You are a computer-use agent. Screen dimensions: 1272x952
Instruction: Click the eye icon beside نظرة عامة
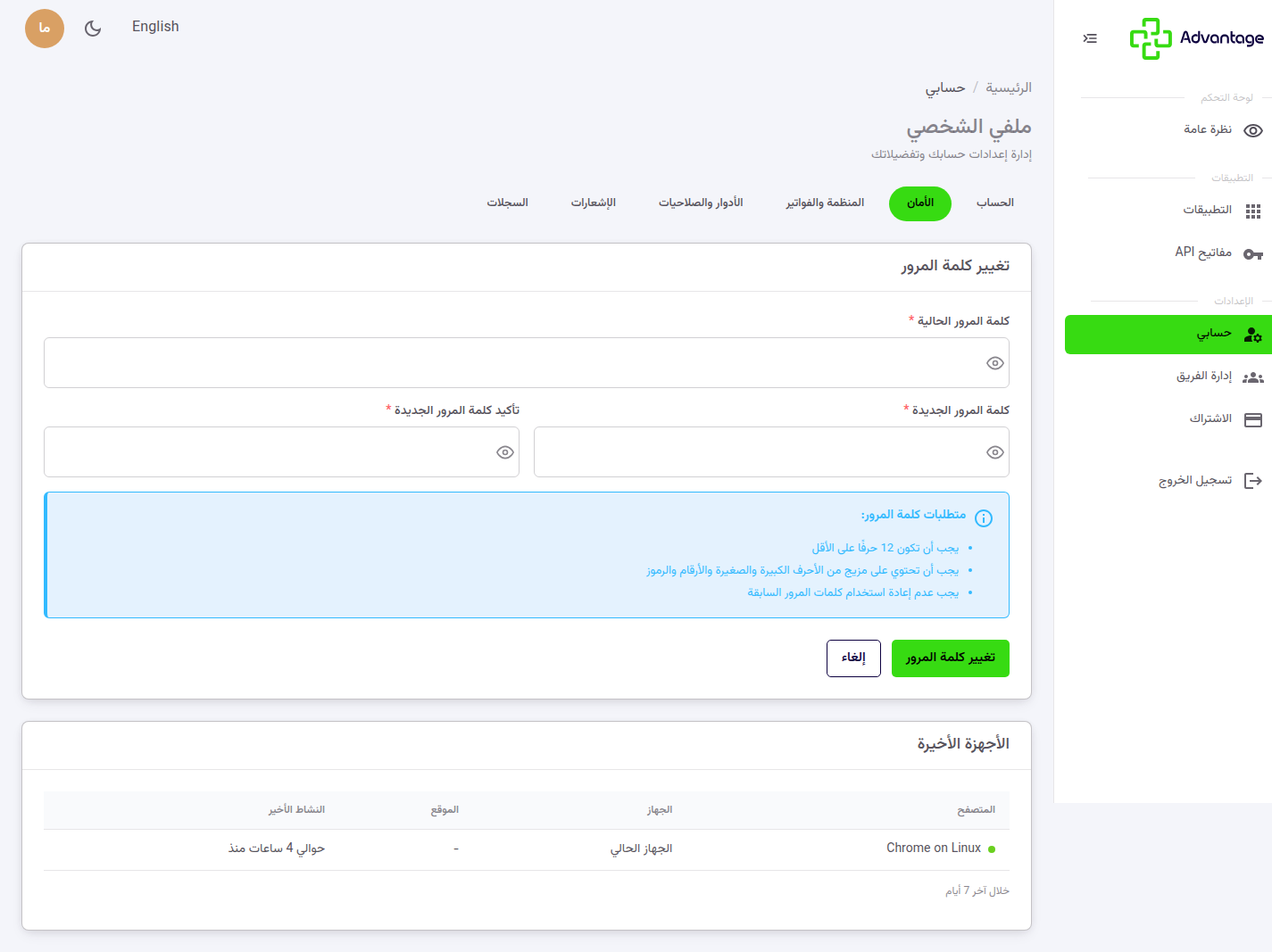1253,130
